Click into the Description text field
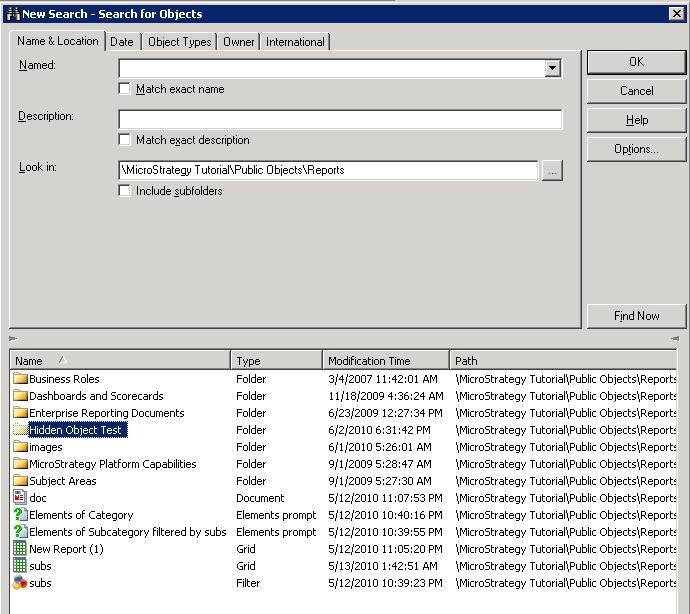 (340, 119)
